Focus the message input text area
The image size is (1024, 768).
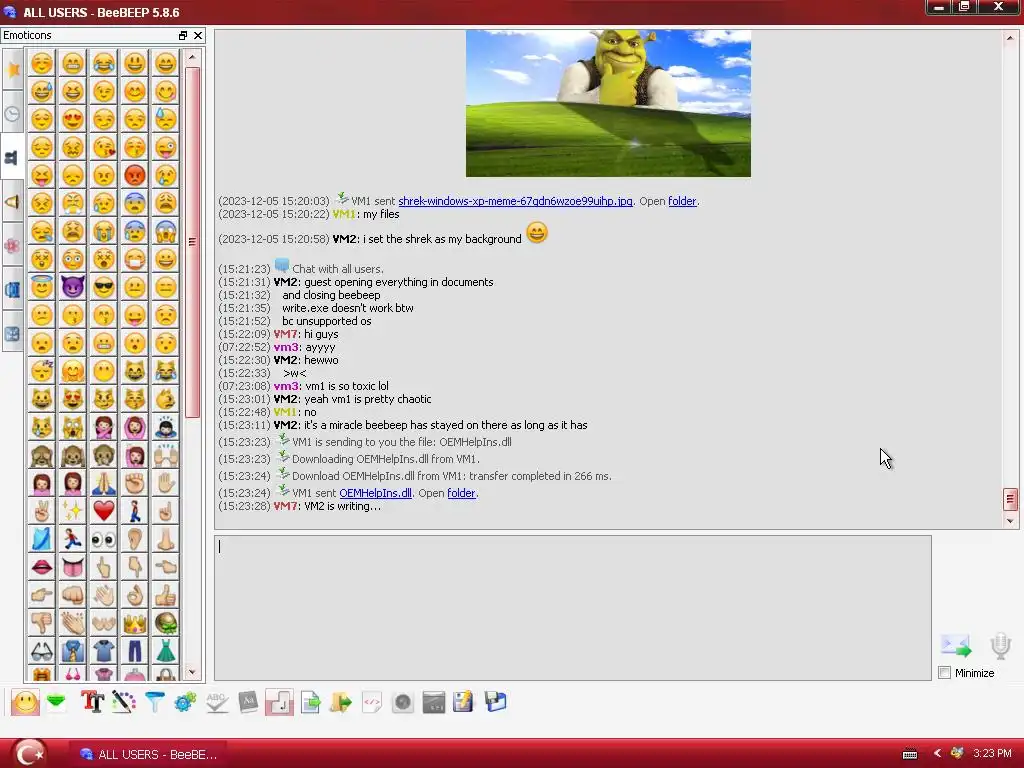573,608
